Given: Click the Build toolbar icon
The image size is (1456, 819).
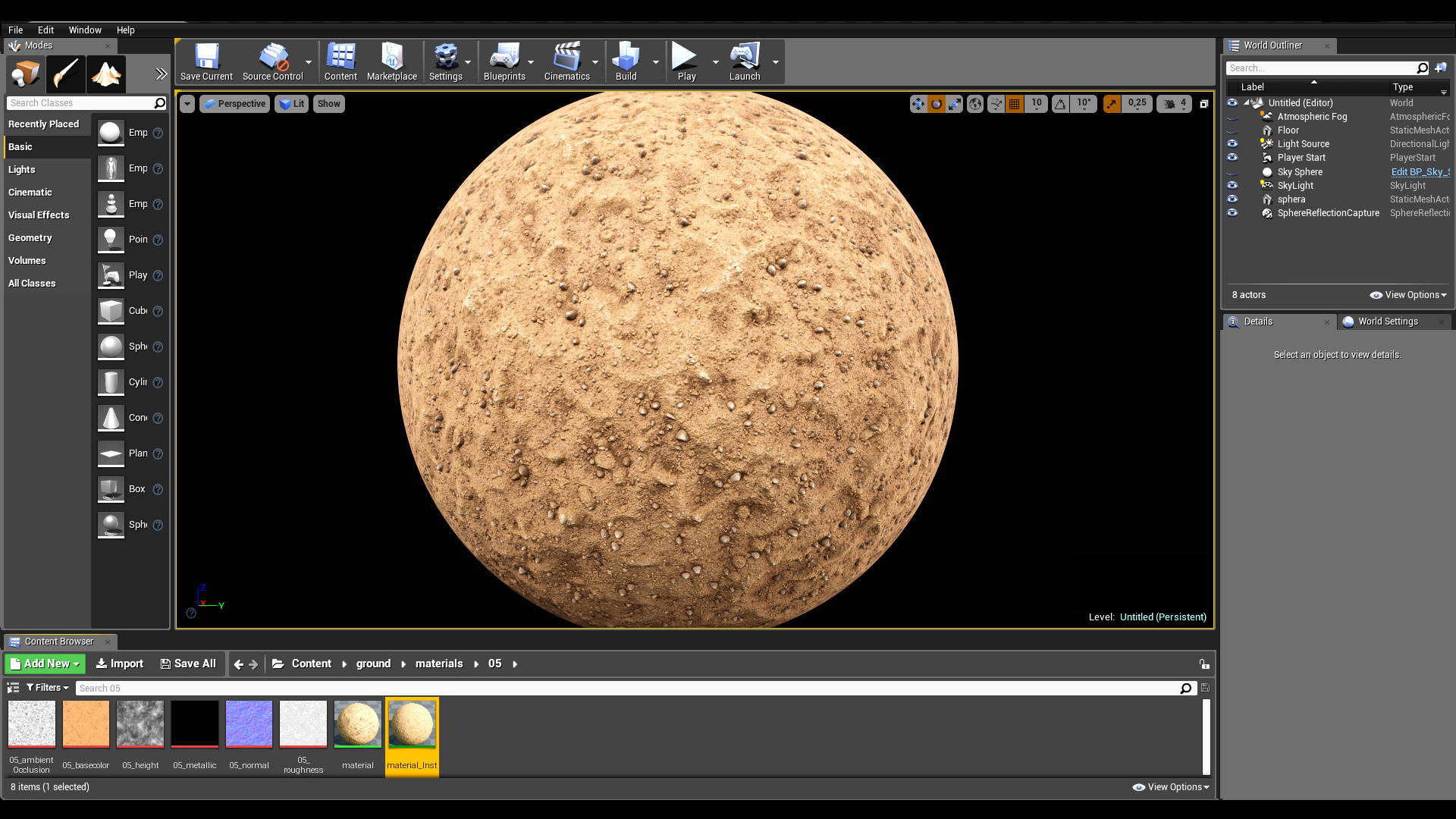Looking at the screenshot, I should [625, 62].
